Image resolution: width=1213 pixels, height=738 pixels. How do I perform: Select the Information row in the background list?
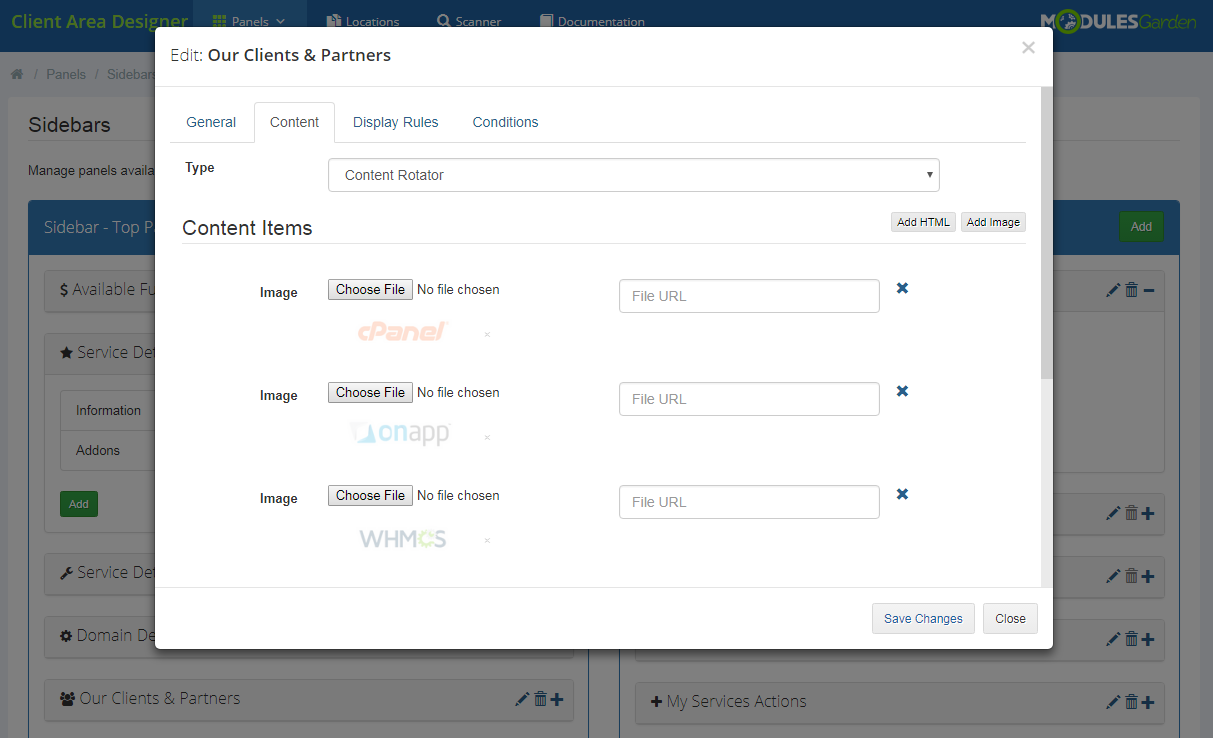(x=108, y=410)
